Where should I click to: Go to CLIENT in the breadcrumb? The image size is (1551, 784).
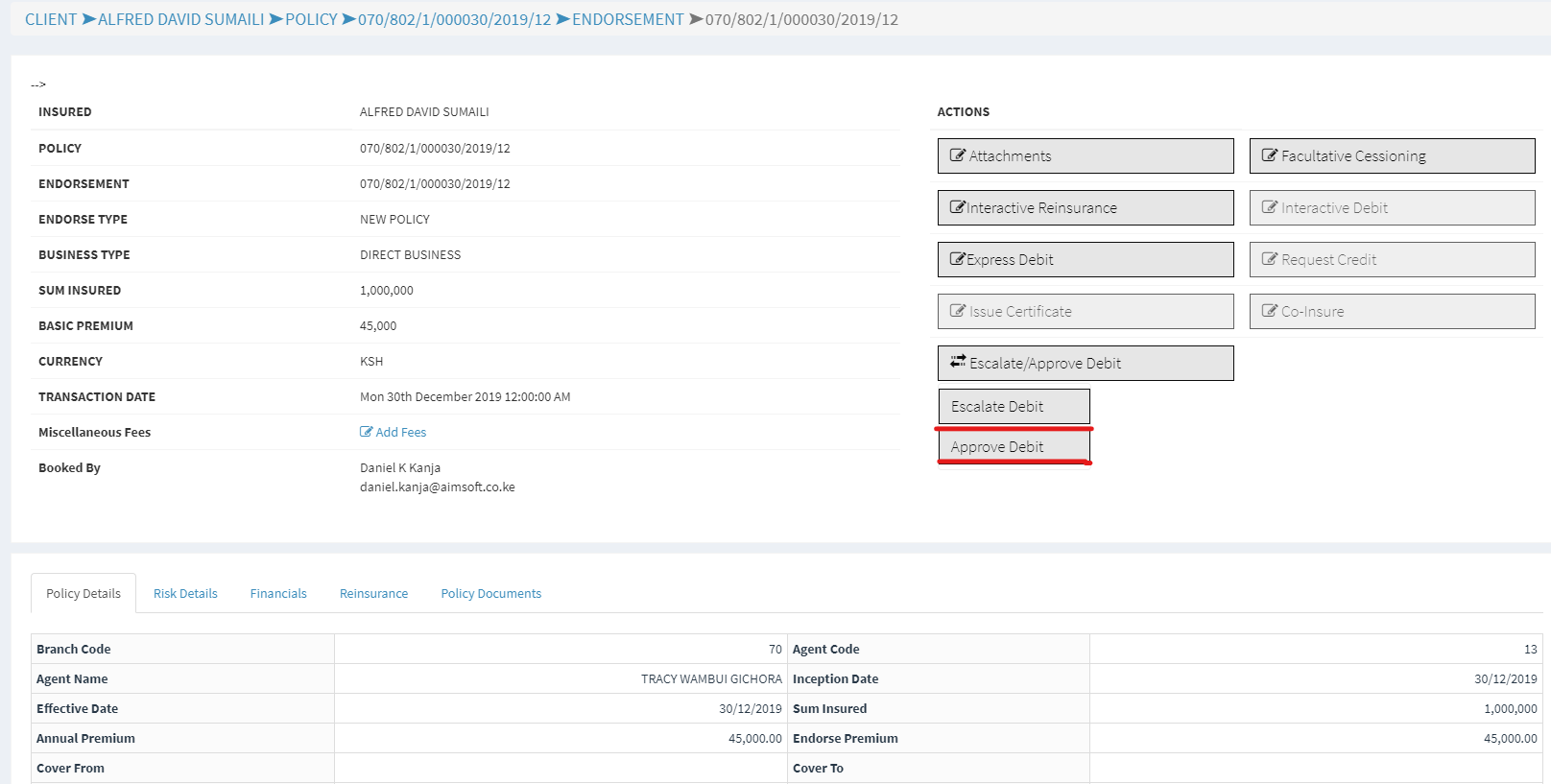click(x=51, y=19)
